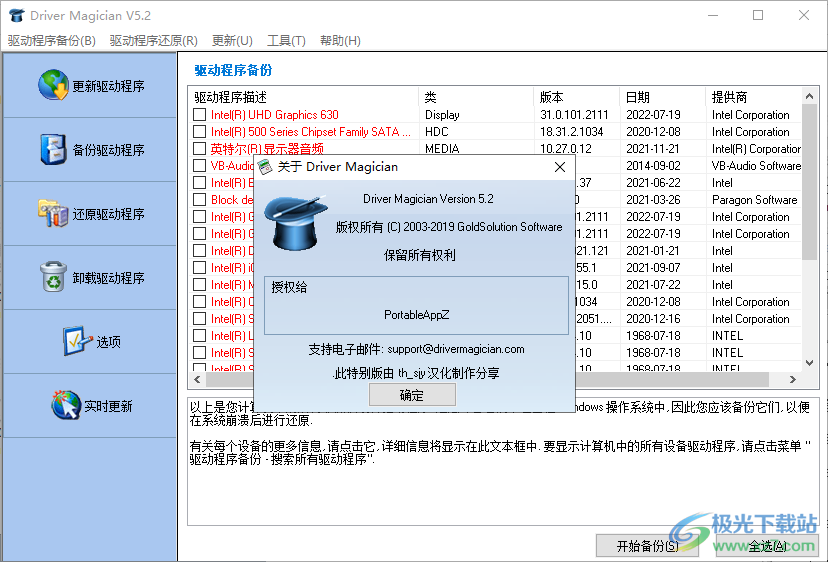Maximize the Driver Magician window

point(758,15)
